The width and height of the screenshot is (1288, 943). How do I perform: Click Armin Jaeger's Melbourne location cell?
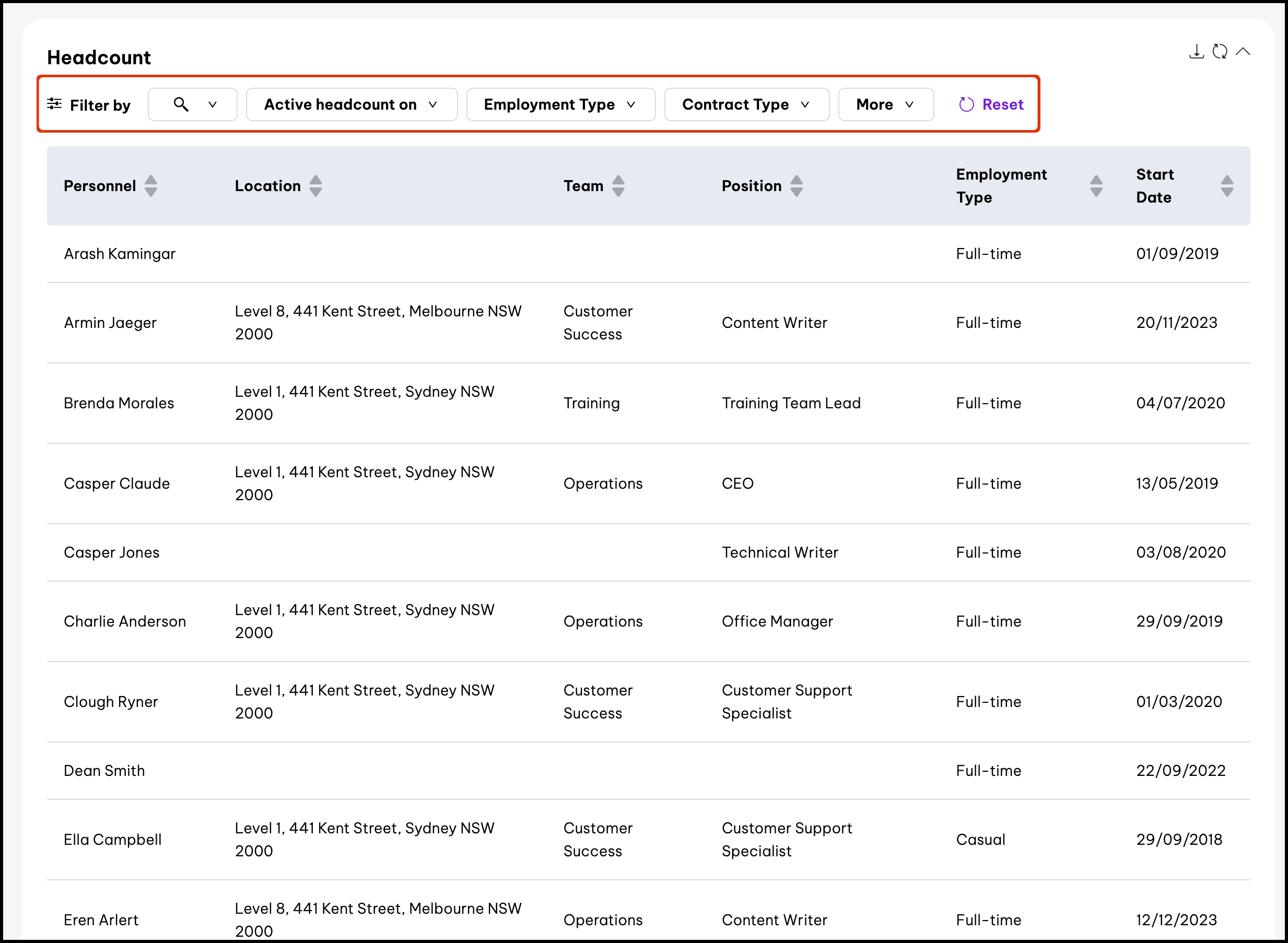pyautogui.click(x=378, y=323)
